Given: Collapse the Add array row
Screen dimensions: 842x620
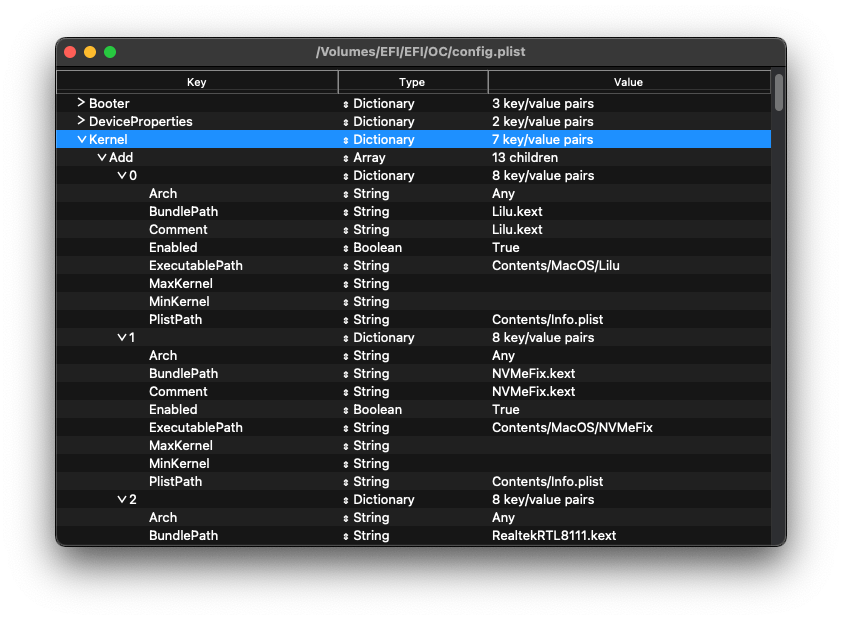Looking at the screenshot, I should point(101,158).
